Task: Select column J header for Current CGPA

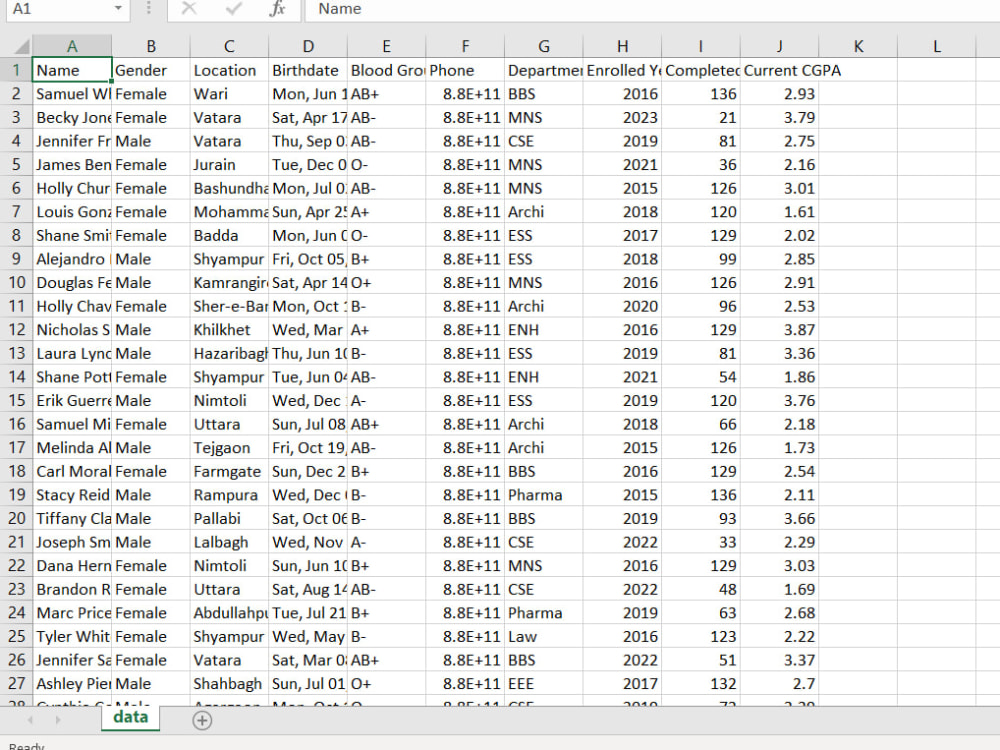Action: [x=779, y=46]
